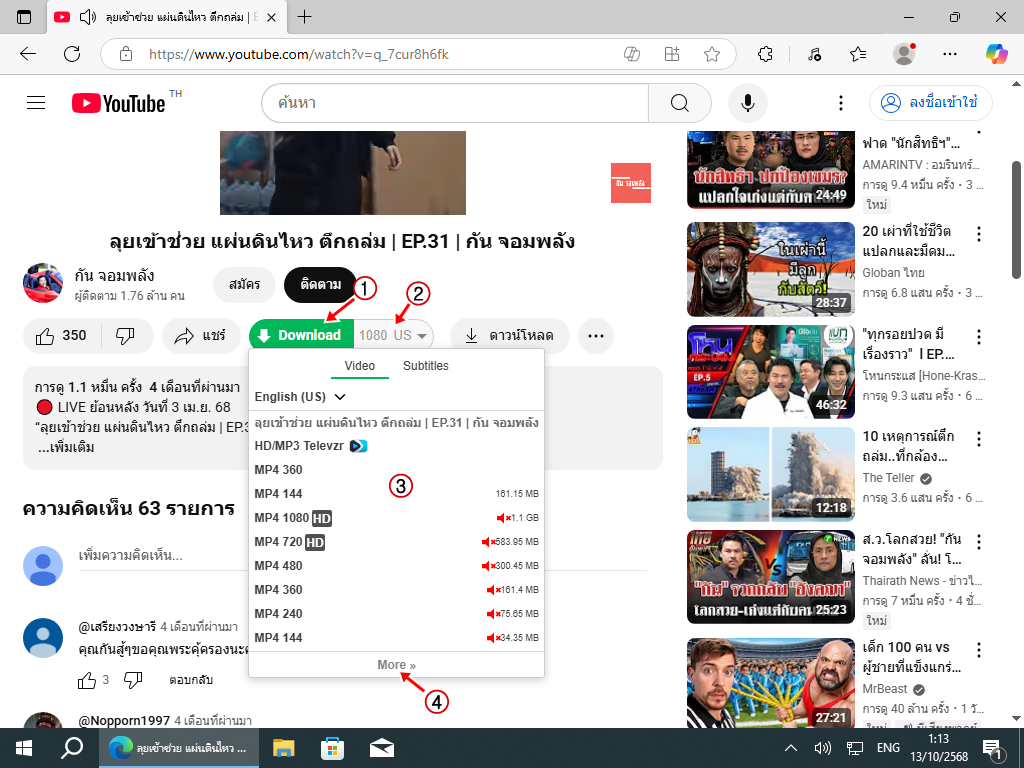Open the English (US) language dropdown
Screen dimensions: 1024x768
300,397
